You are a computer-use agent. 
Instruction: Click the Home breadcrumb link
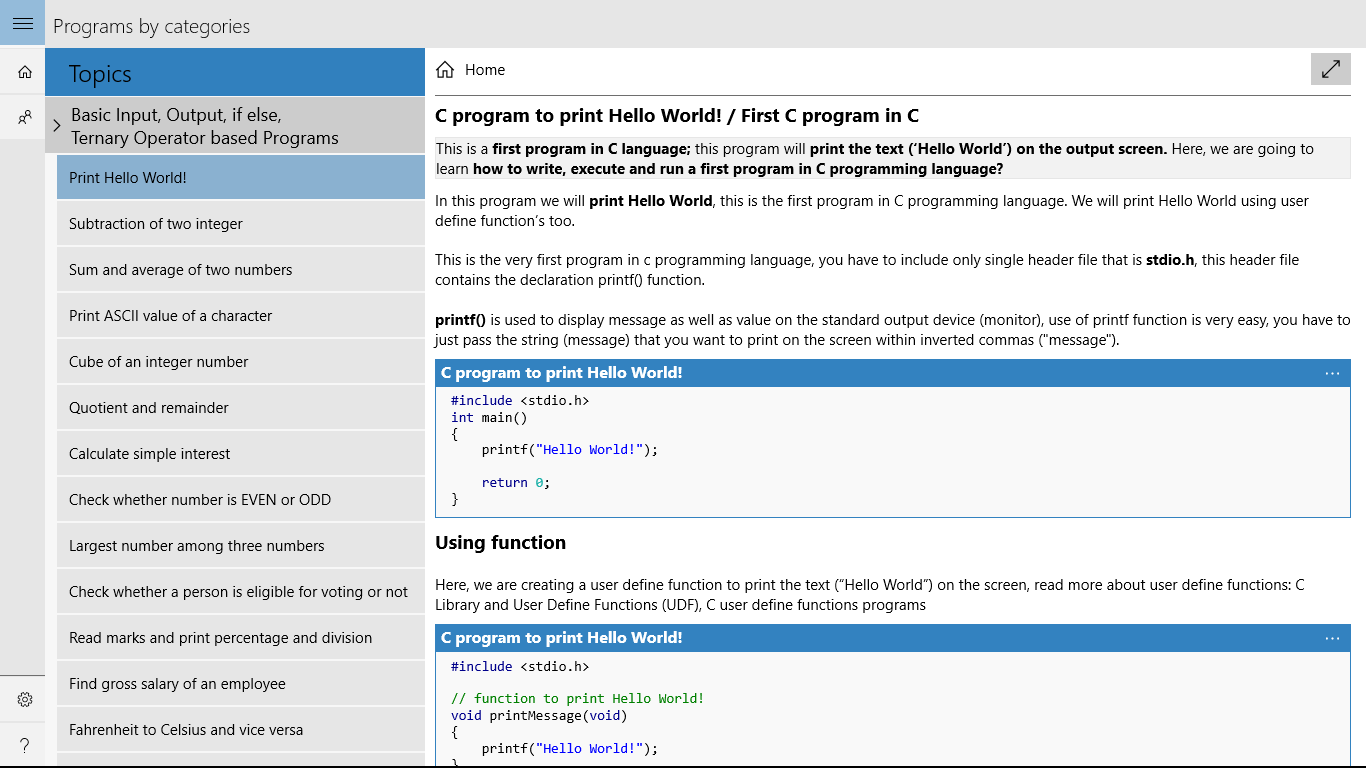(x=485, y=70)
